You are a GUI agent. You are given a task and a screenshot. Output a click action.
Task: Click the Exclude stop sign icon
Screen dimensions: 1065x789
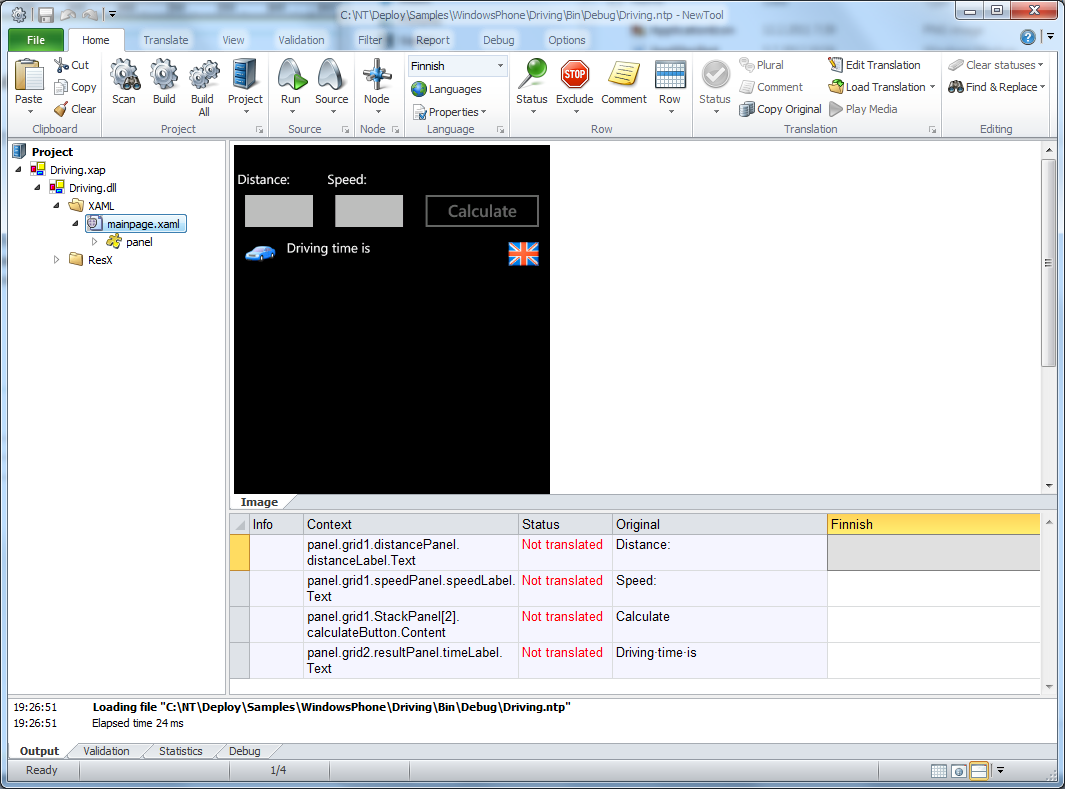[575, 75]
